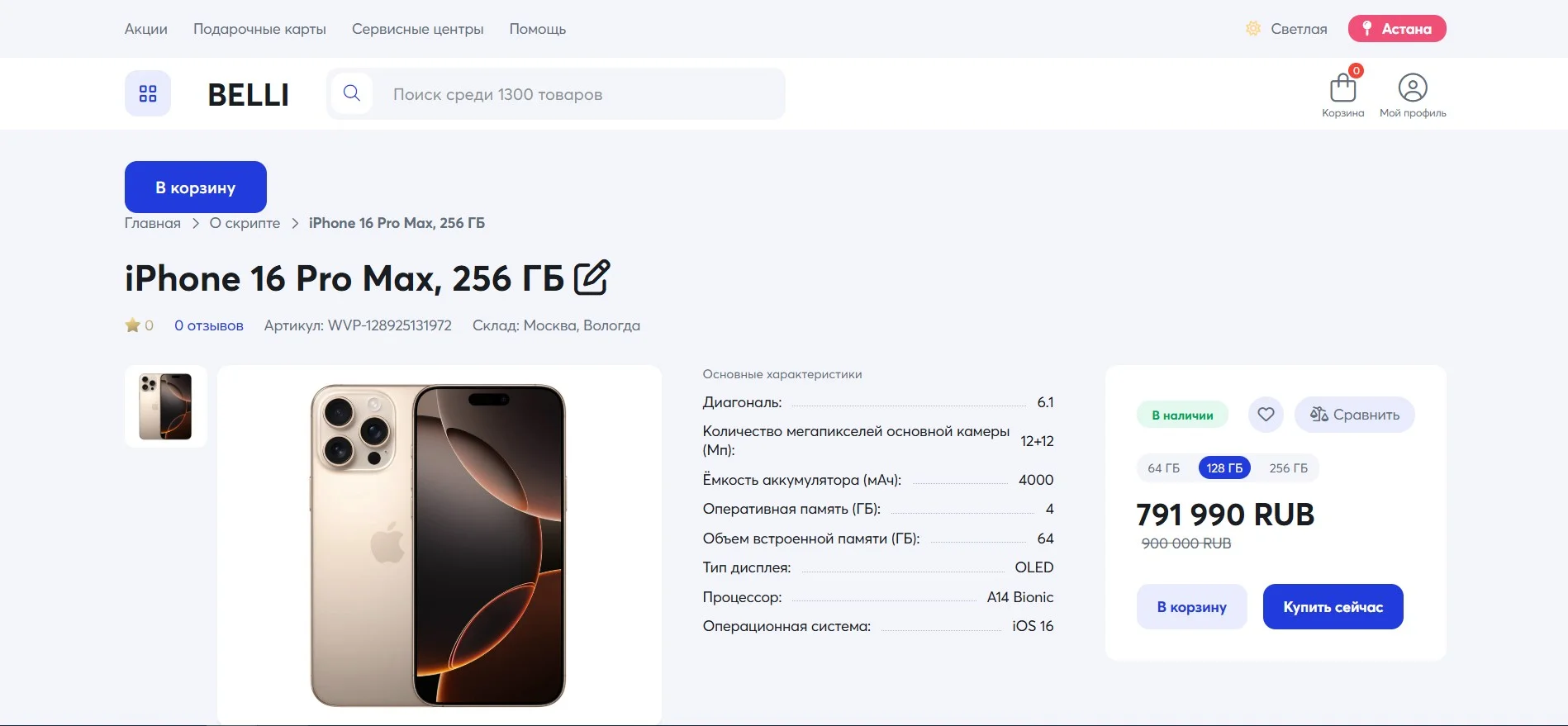Select the 128 ГБ storage option
This screenshot has height=726, width=1568.
[1224, 468]
